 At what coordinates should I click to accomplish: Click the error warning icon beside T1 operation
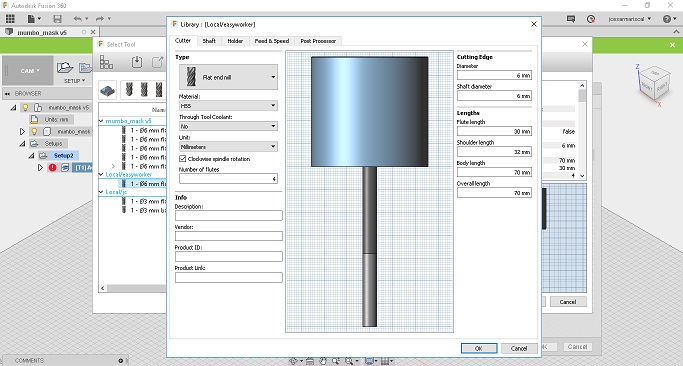tap(53, 167)
